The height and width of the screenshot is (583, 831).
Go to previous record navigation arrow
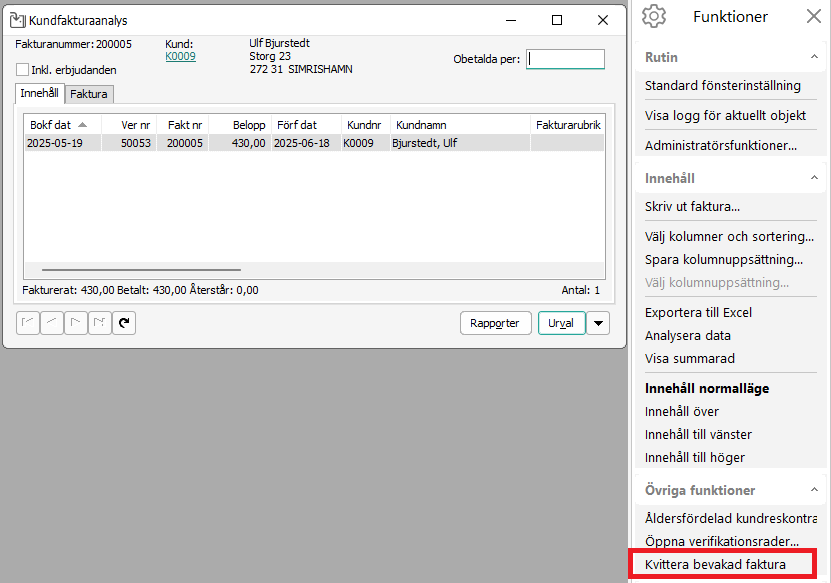click(51, 323)
